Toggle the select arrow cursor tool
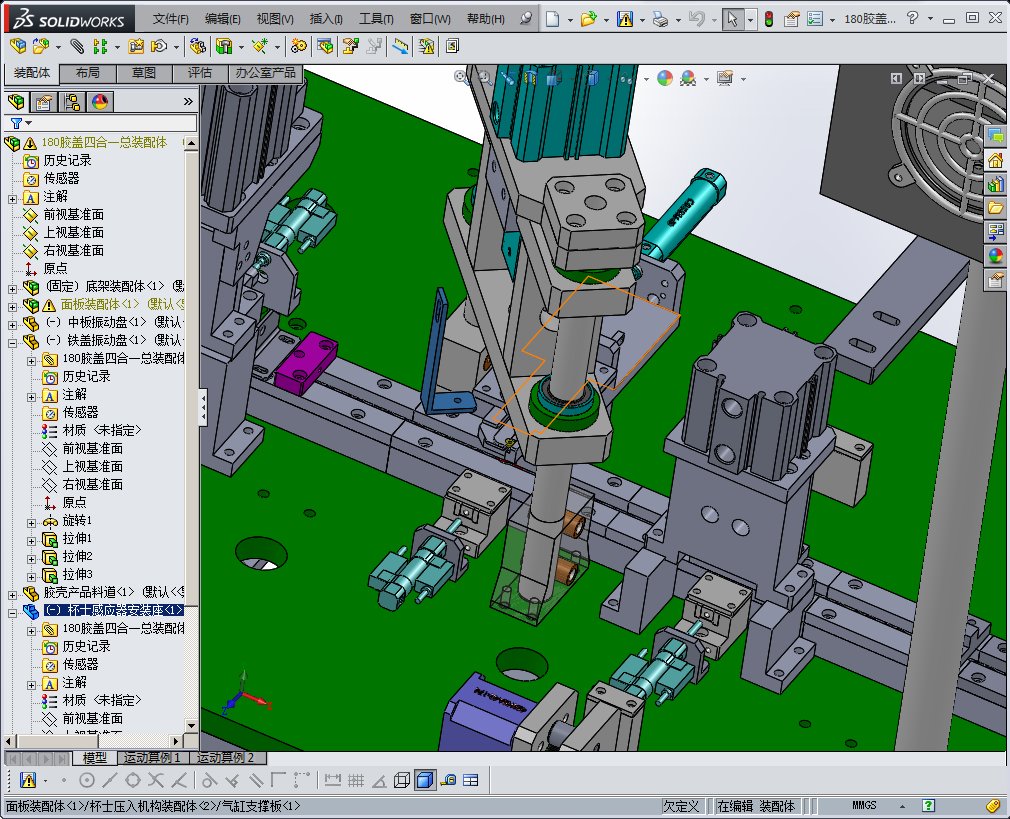1010x819 pixels. [732, 19]
